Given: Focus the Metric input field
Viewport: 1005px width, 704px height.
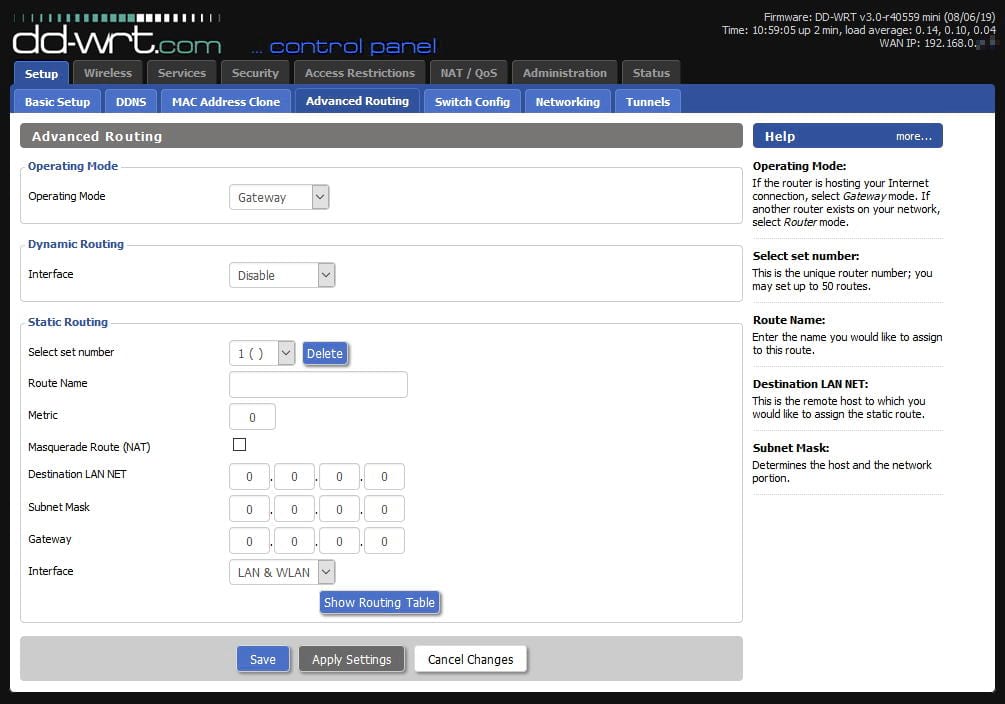Looking at the screenshot, I should pos(253,417).
